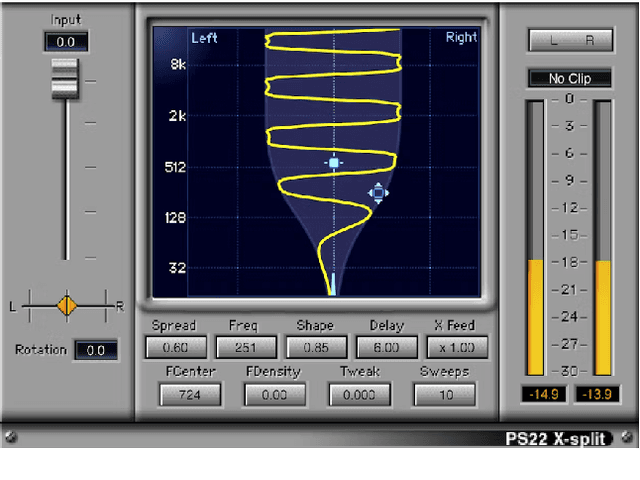Click the FCenter value 724
Screen dimensions: 640x480
(x=188, y=395)
